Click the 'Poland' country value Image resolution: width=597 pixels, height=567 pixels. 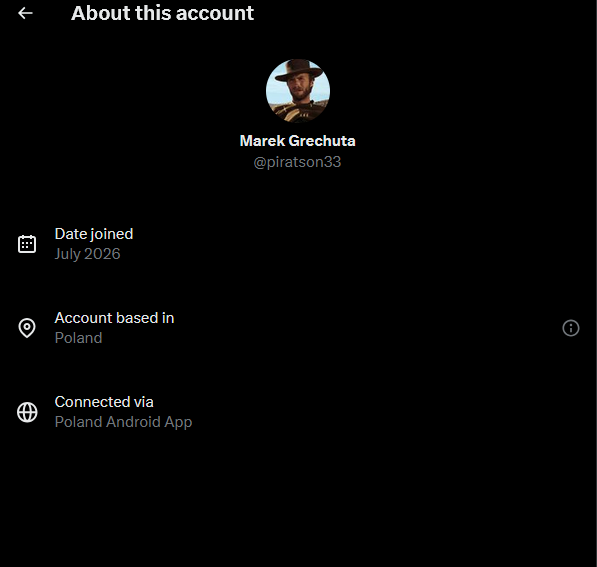[x=78, y=338]
